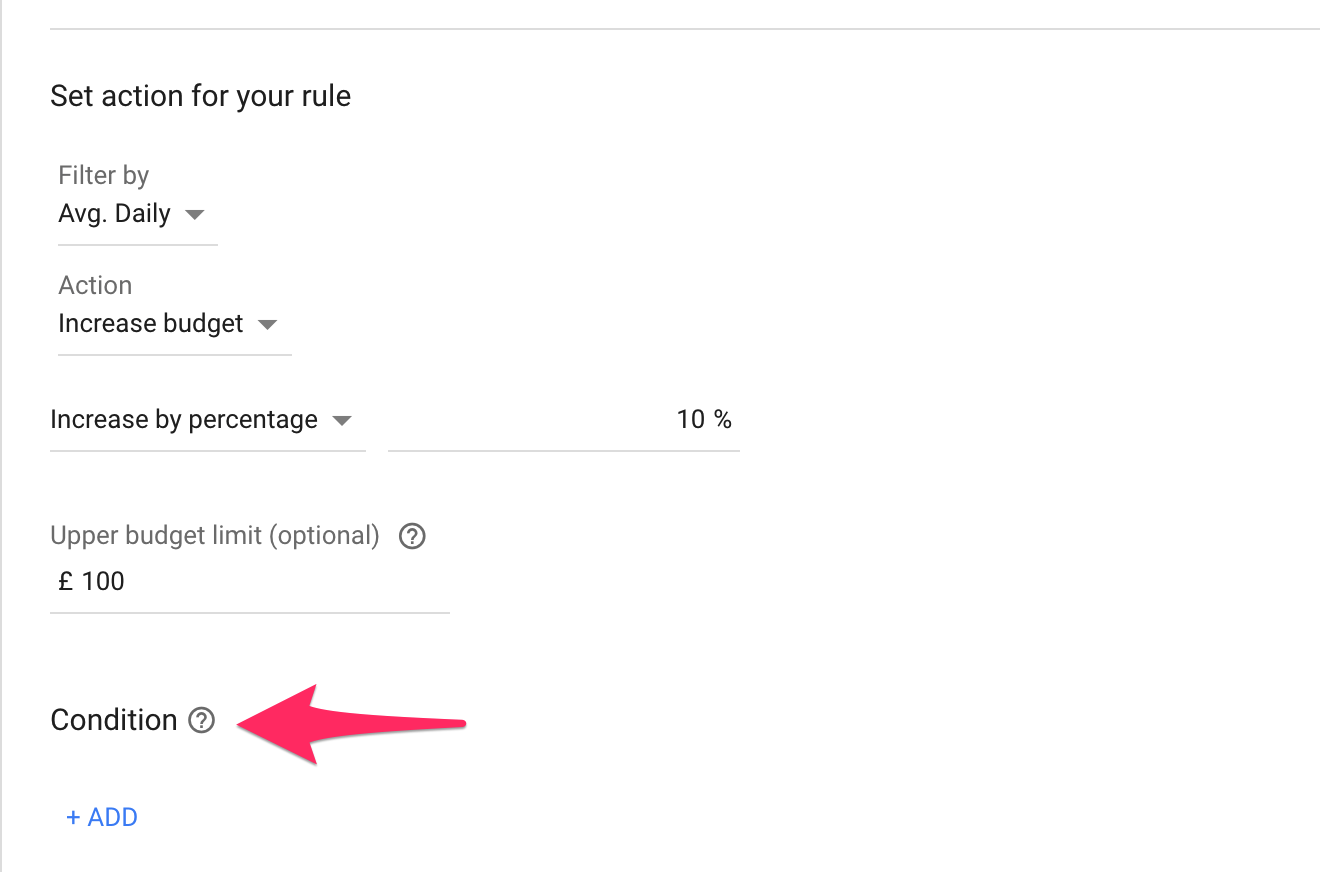
Task: Click the Upper budget limit (optional) label
Action: point(215,536)
